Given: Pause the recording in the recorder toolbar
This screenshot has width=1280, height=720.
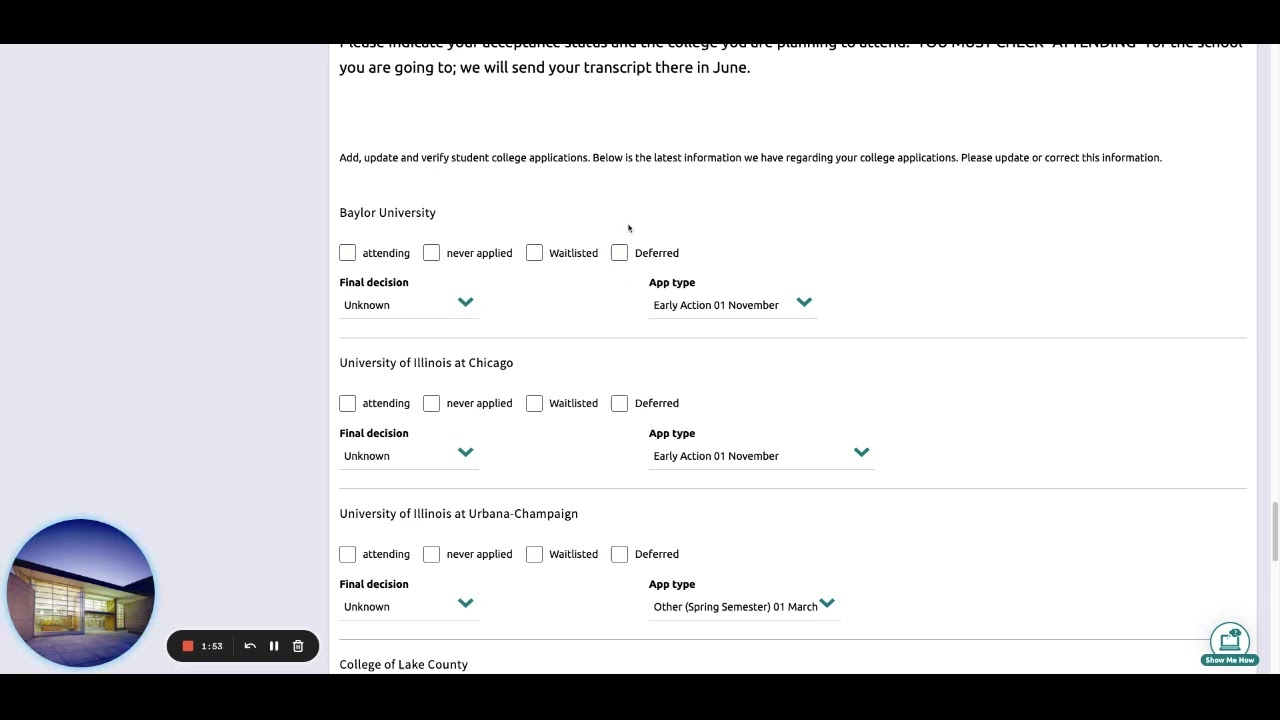Looking at the screenshot, I should [x=274, y=646].
